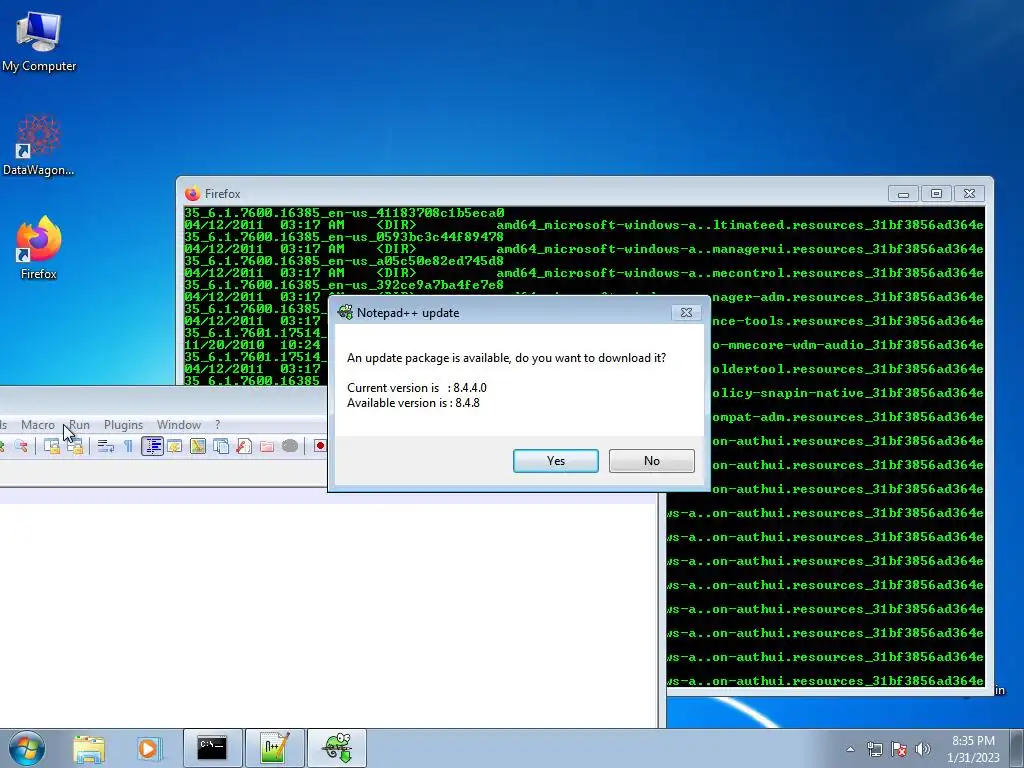Viewport: 1024px width, 768px height.
Task: Show hidden tray icons arrow
Action: click(x=850, y=749)
